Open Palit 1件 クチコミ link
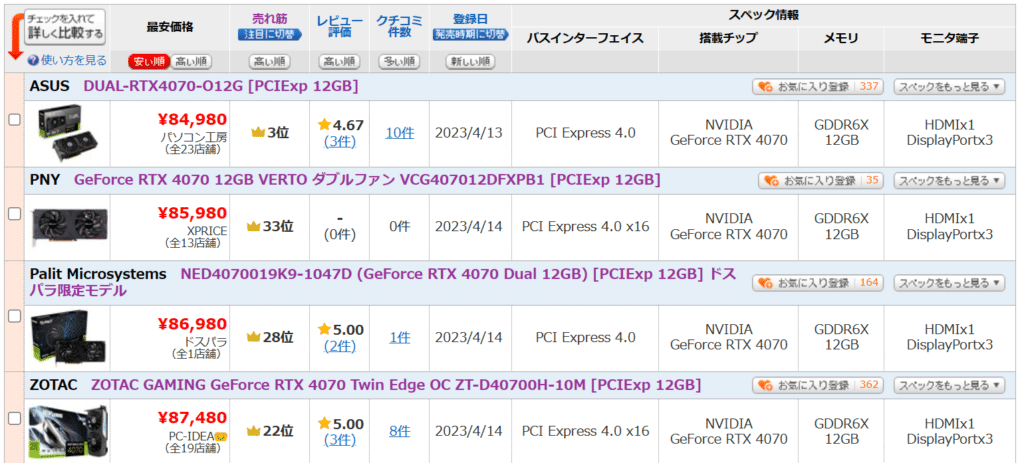Screen dimensions: 1024x463 (x=400, y=338)
